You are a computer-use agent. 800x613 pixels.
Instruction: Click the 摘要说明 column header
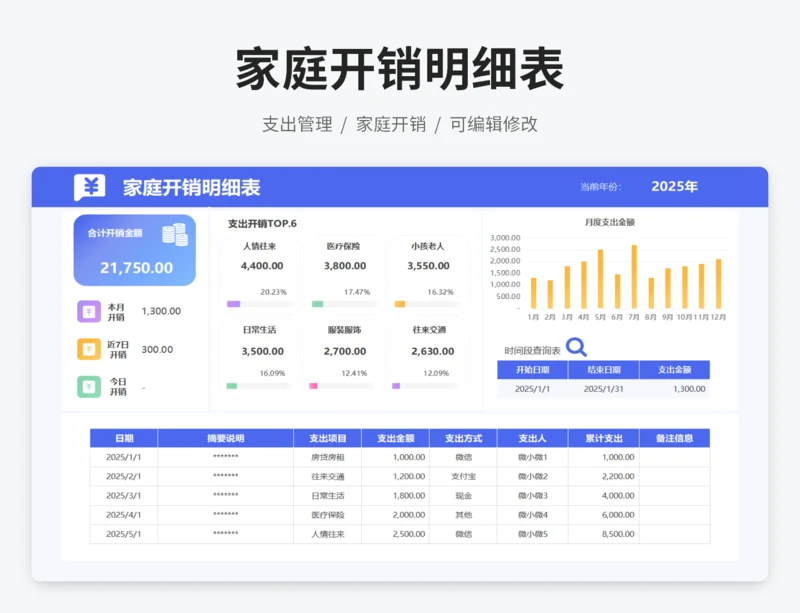tap(226, 438)
